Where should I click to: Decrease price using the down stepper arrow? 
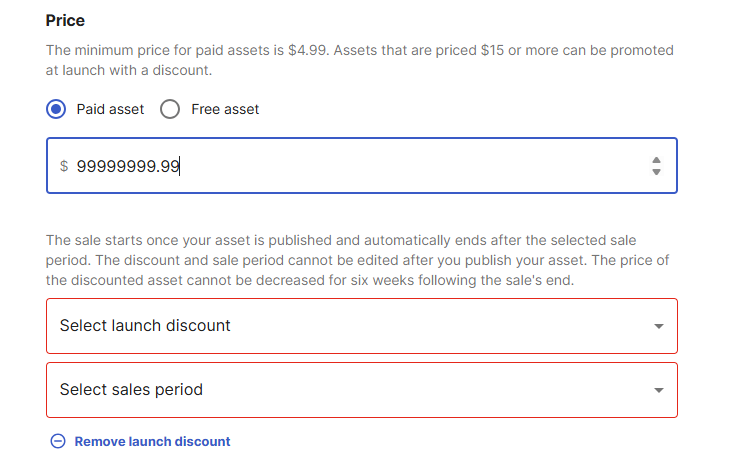point(656,172)
